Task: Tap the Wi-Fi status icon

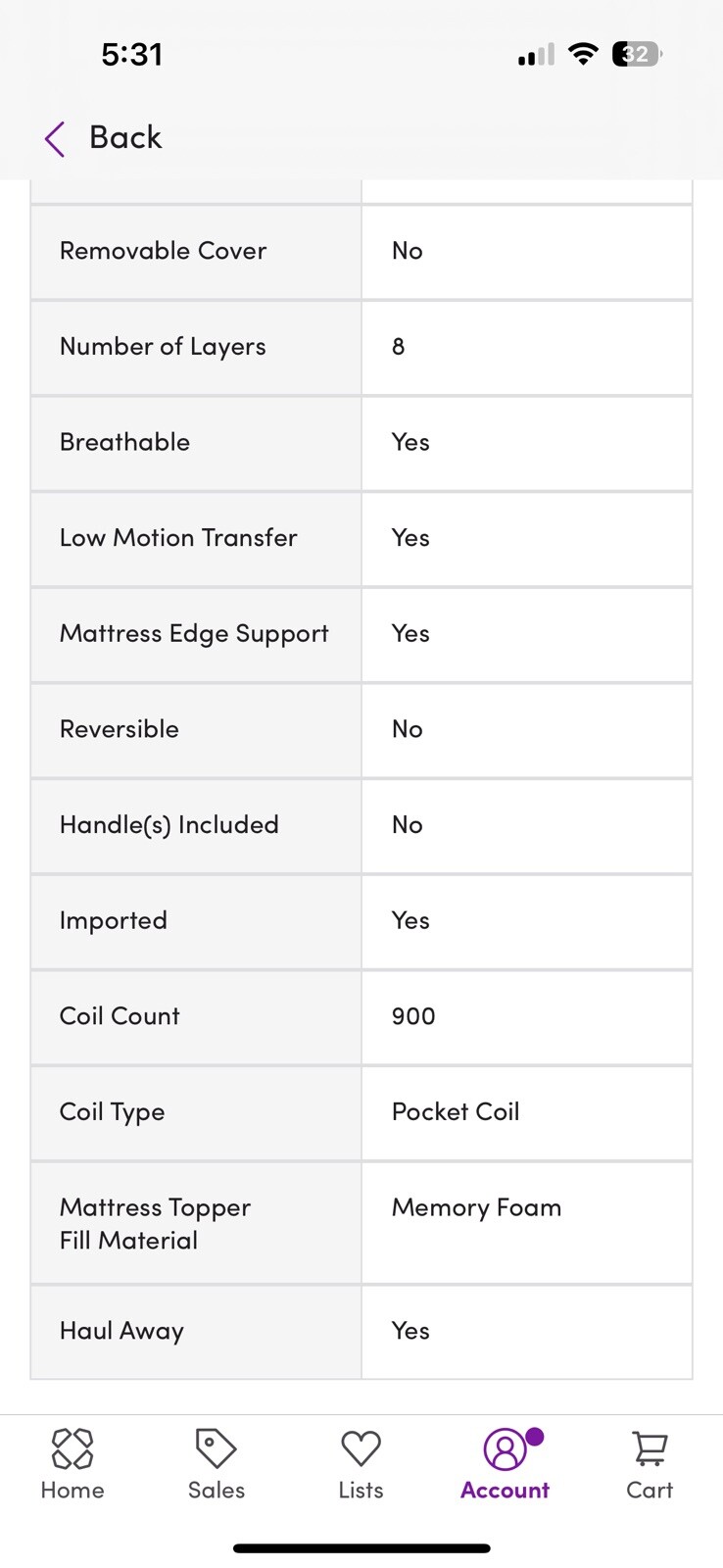Action: (583, 54)
